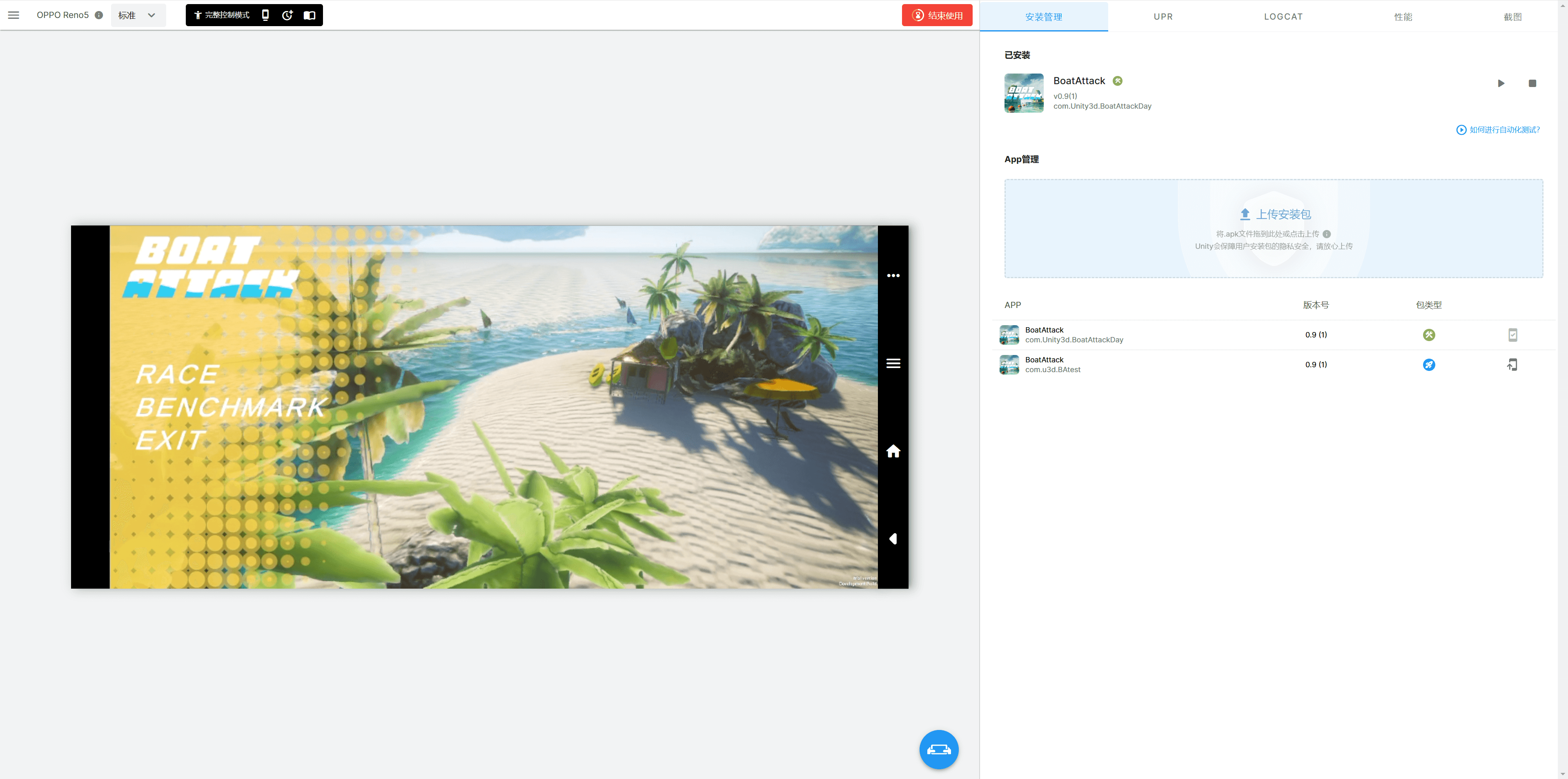Click the phone rotate icon in black toolbar
The image size is (1568, 779).
click(x=265, y=15)
